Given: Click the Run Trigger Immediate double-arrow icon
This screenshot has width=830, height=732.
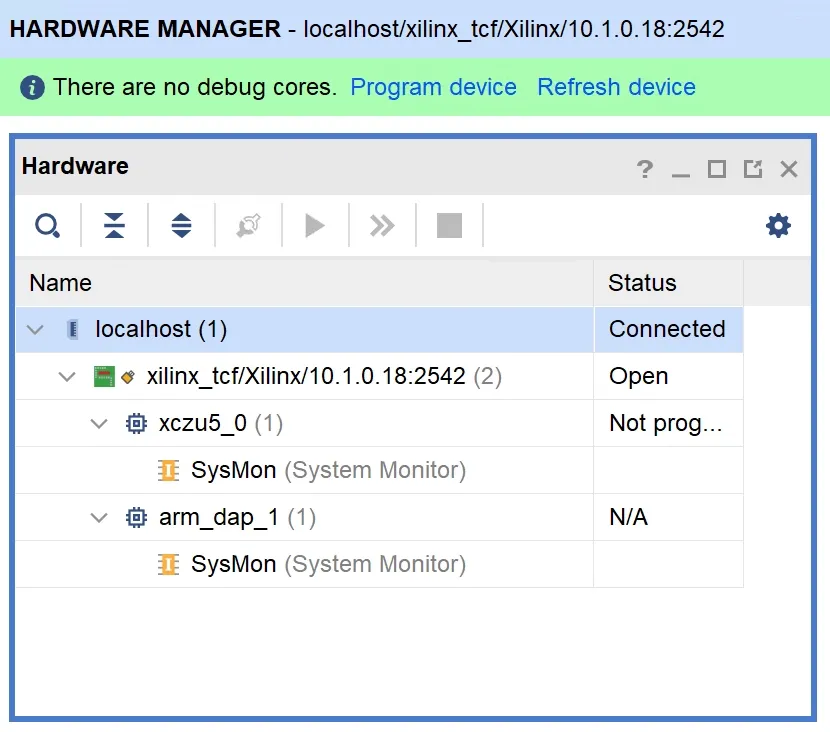Looking at the screenshot, I should point(382,226).
